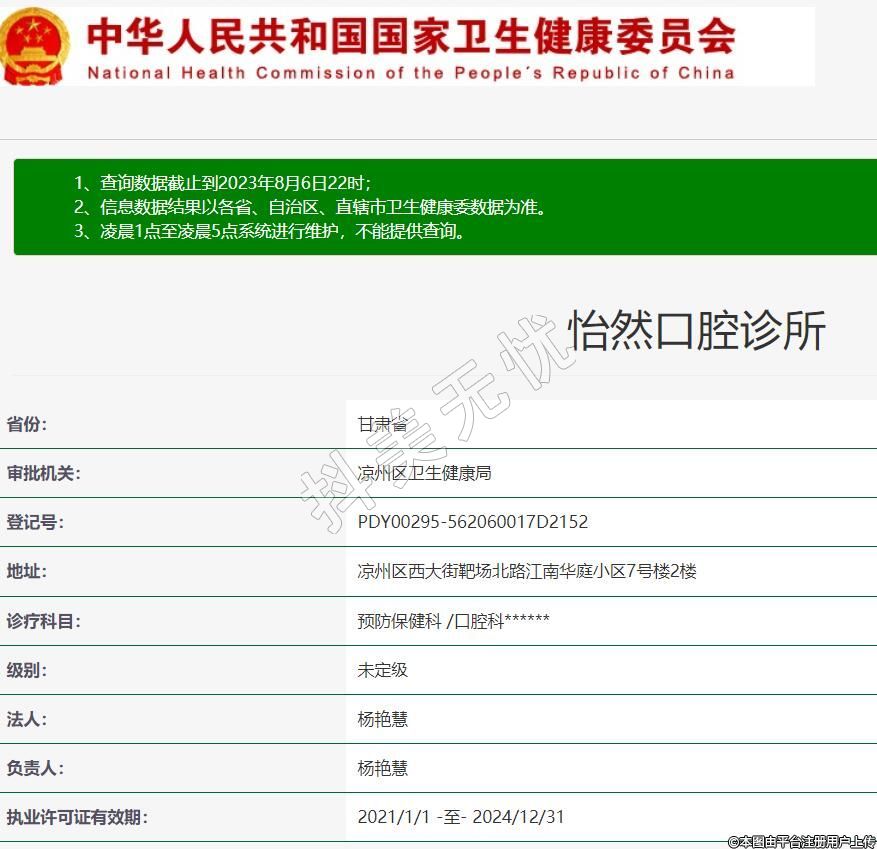Click the clinic name heading 怡然口腔诊所
Screen dimensions: 877x849
[697, 331]
